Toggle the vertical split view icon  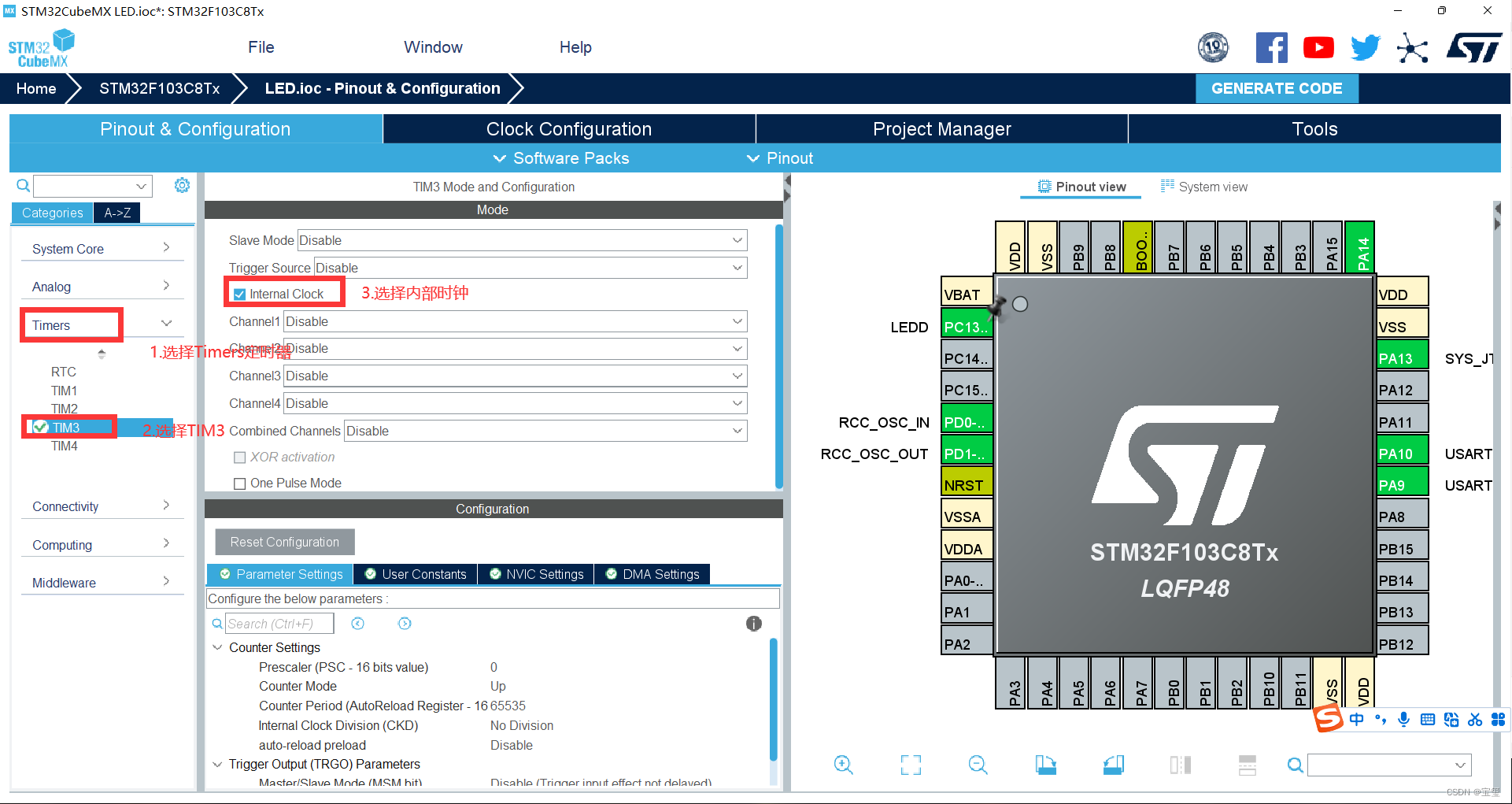pyautogui.click(x=1181, y=765)
